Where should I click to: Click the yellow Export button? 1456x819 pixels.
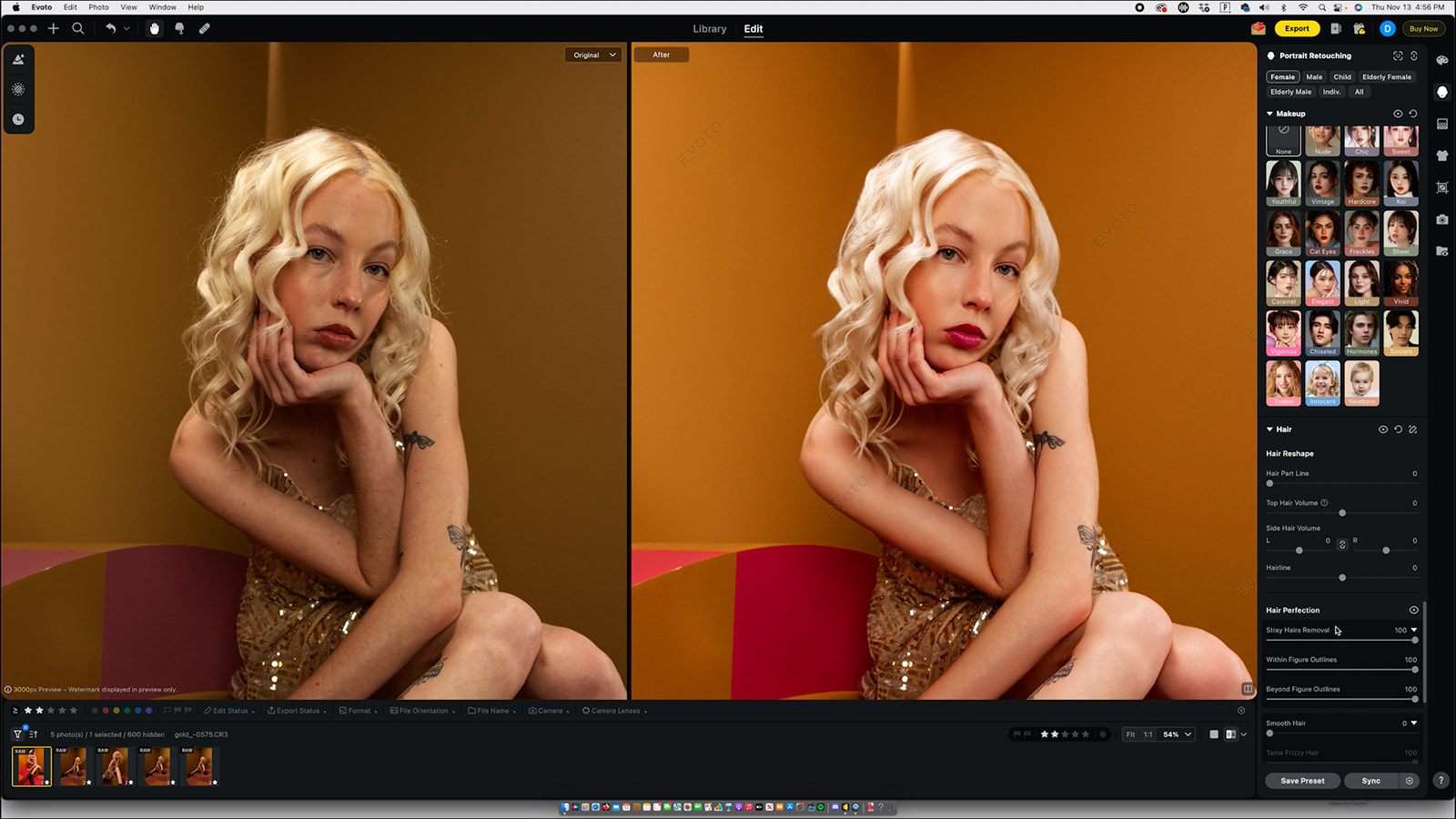pos(1297,28)
